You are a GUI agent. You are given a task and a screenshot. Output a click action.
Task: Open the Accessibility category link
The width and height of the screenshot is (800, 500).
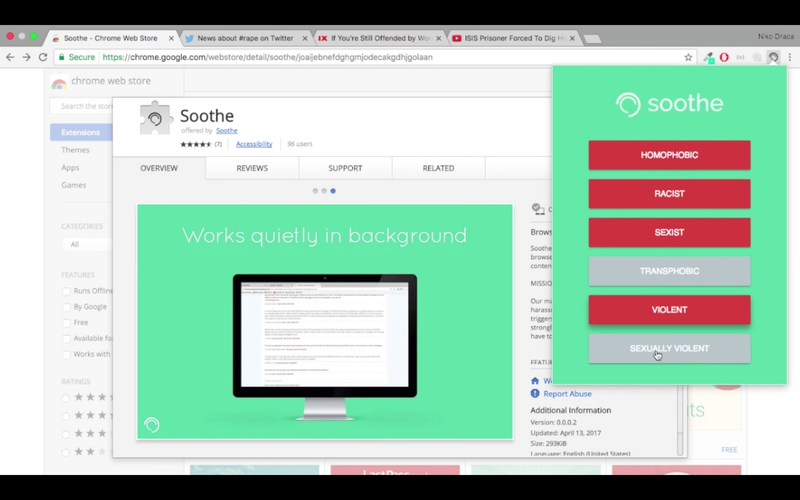click(254, 144)
